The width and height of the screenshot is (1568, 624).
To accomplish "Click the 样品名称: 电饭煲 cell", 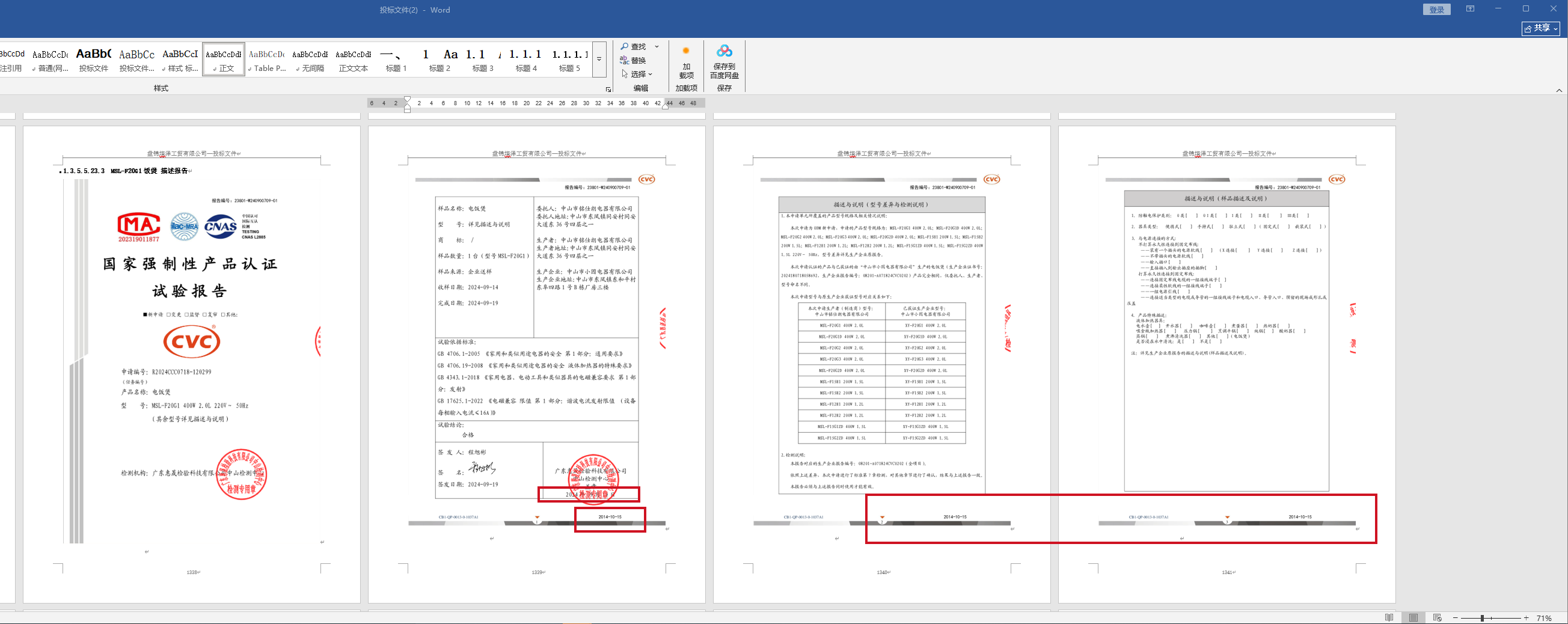I will (x=462, y=208).
